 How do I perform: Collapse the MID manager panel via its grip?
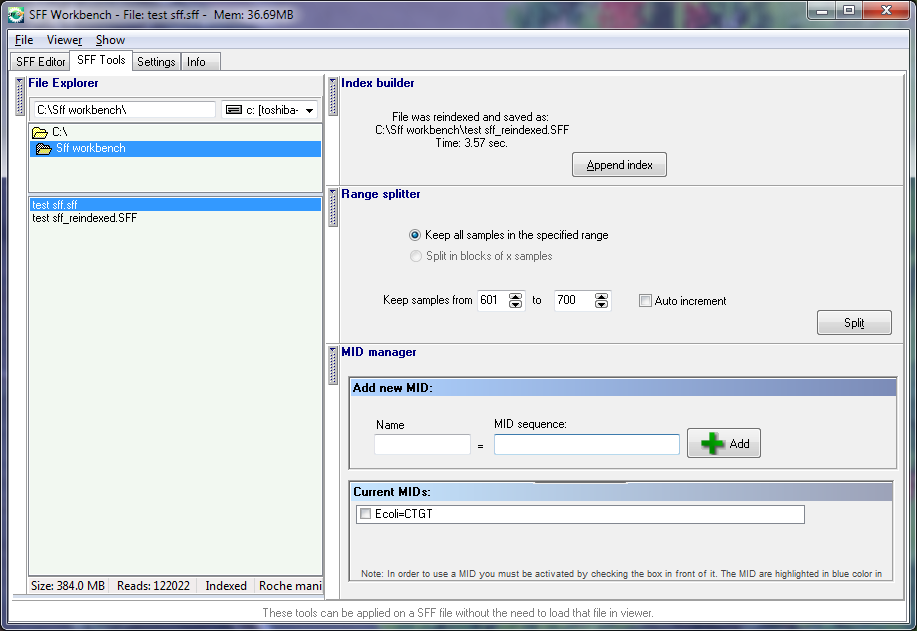pyautogui.click(x=332, y=367)
